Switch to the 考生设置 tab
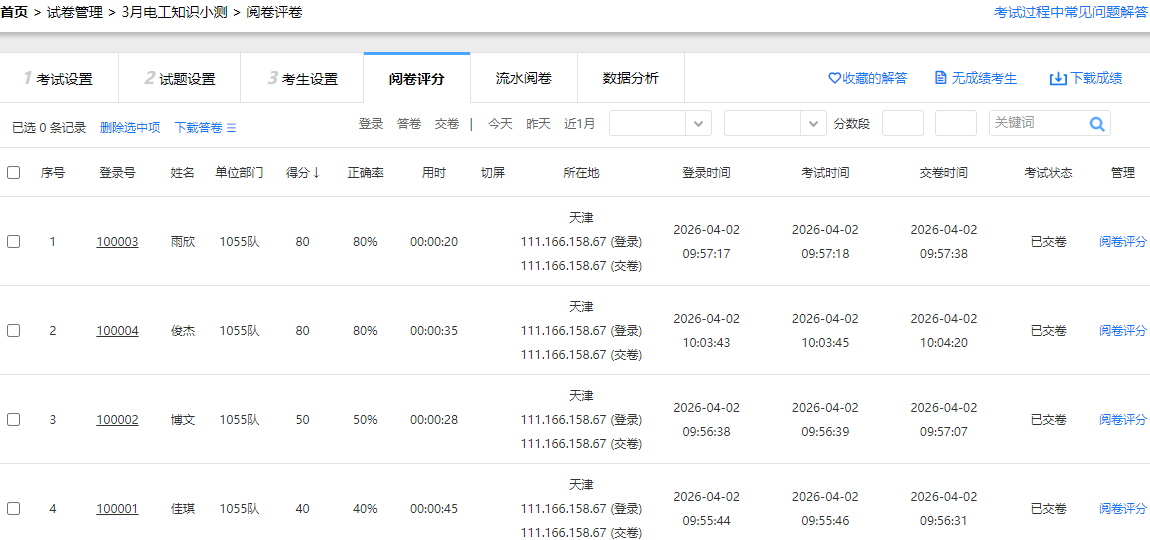 [302, 78]
